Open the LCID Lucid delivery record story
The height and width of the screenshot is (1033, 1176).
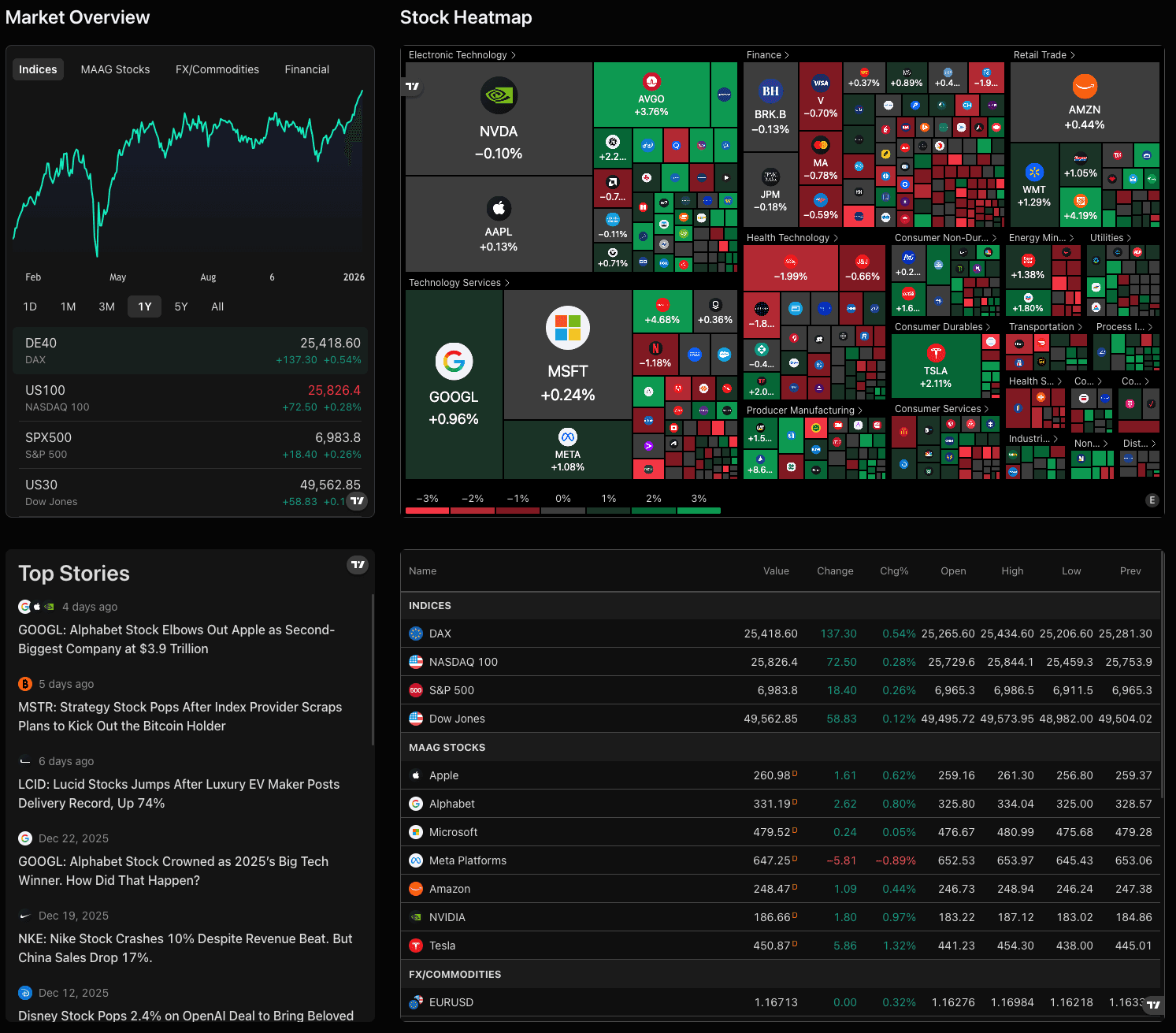(179, 793)
